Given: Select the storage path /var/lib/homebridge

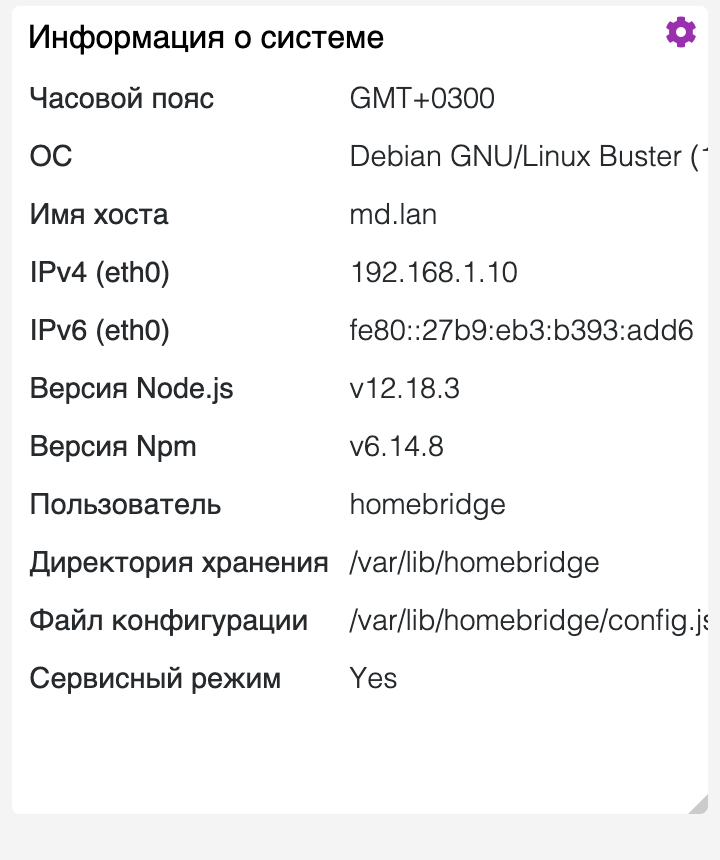Looking at the screenshot, I should point(473,562).
